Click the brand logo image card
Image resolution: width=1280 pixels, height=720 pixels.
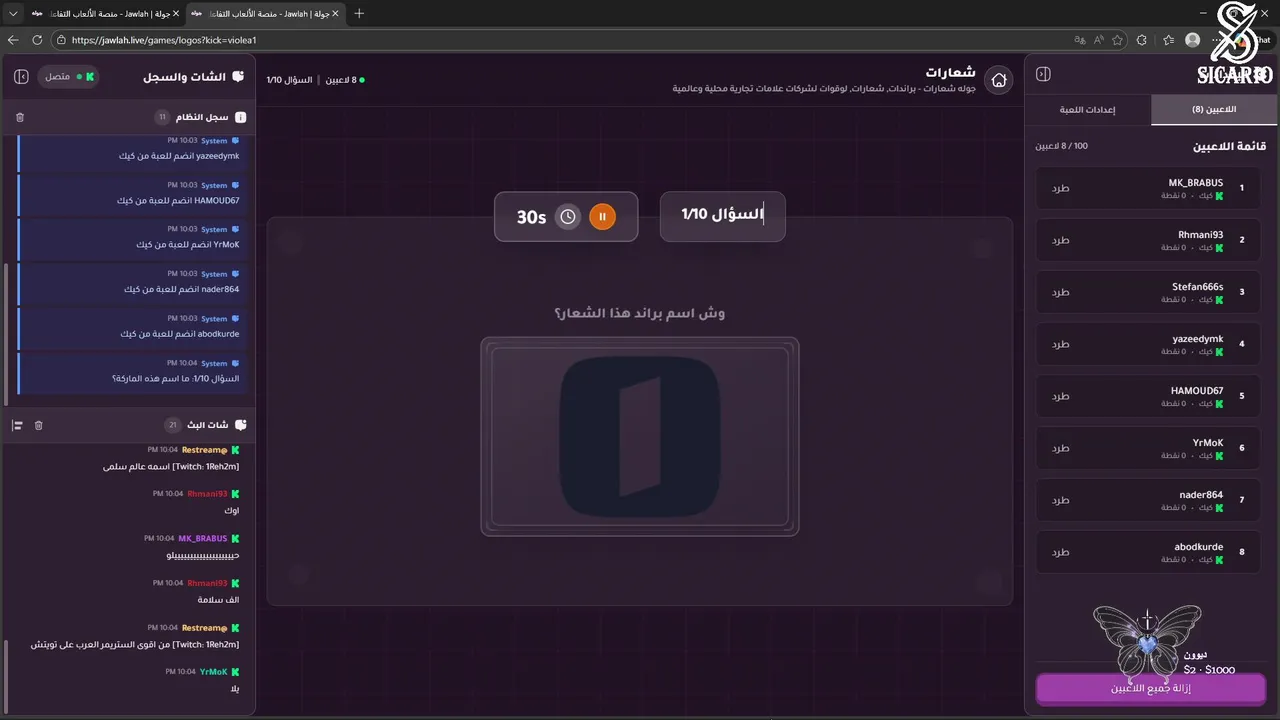point(640,436)
